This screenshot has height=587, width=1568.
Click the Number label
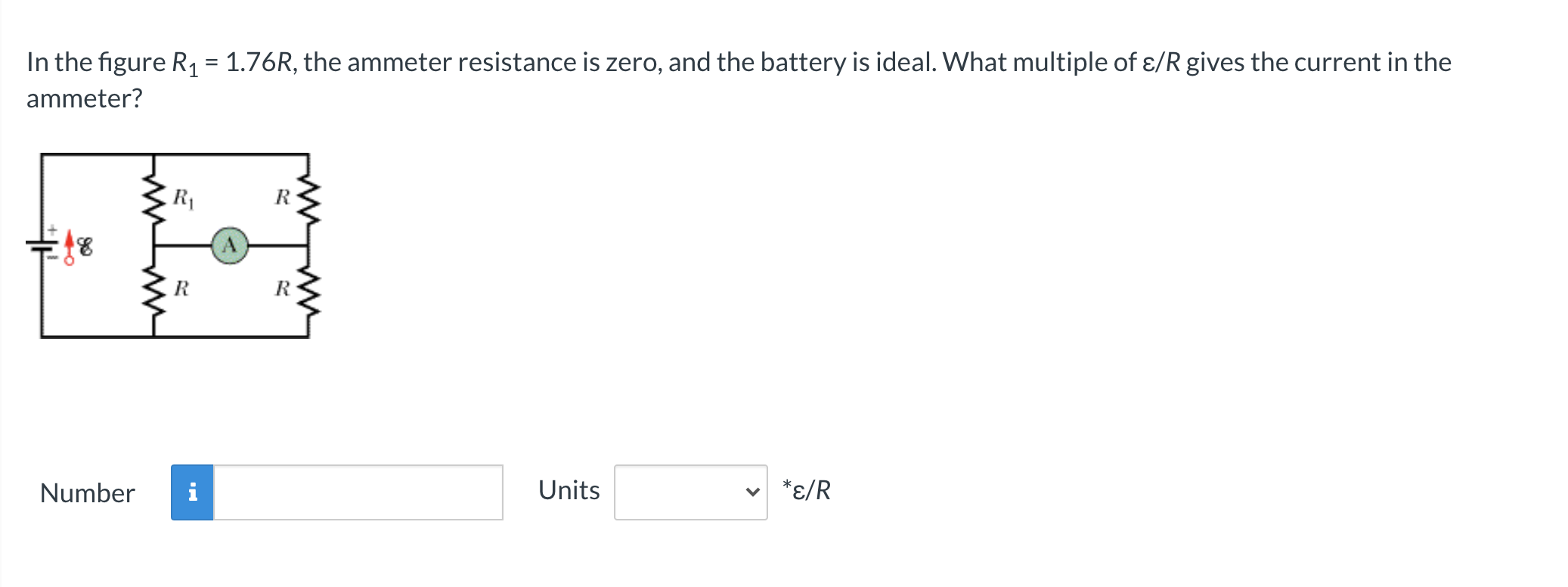tap(88, 493)
